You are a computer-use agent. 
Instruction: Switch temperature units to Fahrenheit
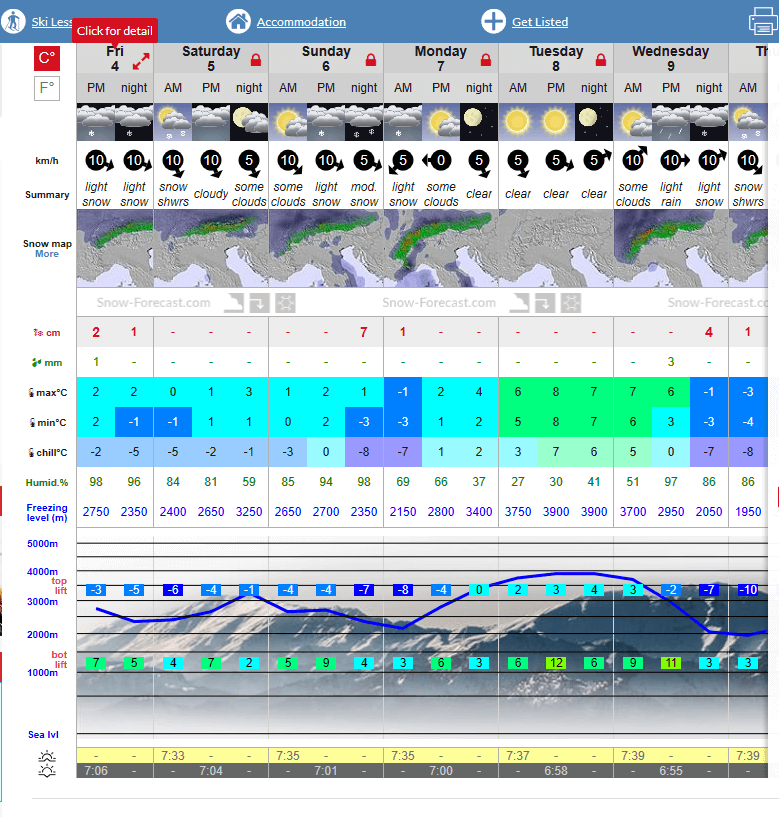47,89
